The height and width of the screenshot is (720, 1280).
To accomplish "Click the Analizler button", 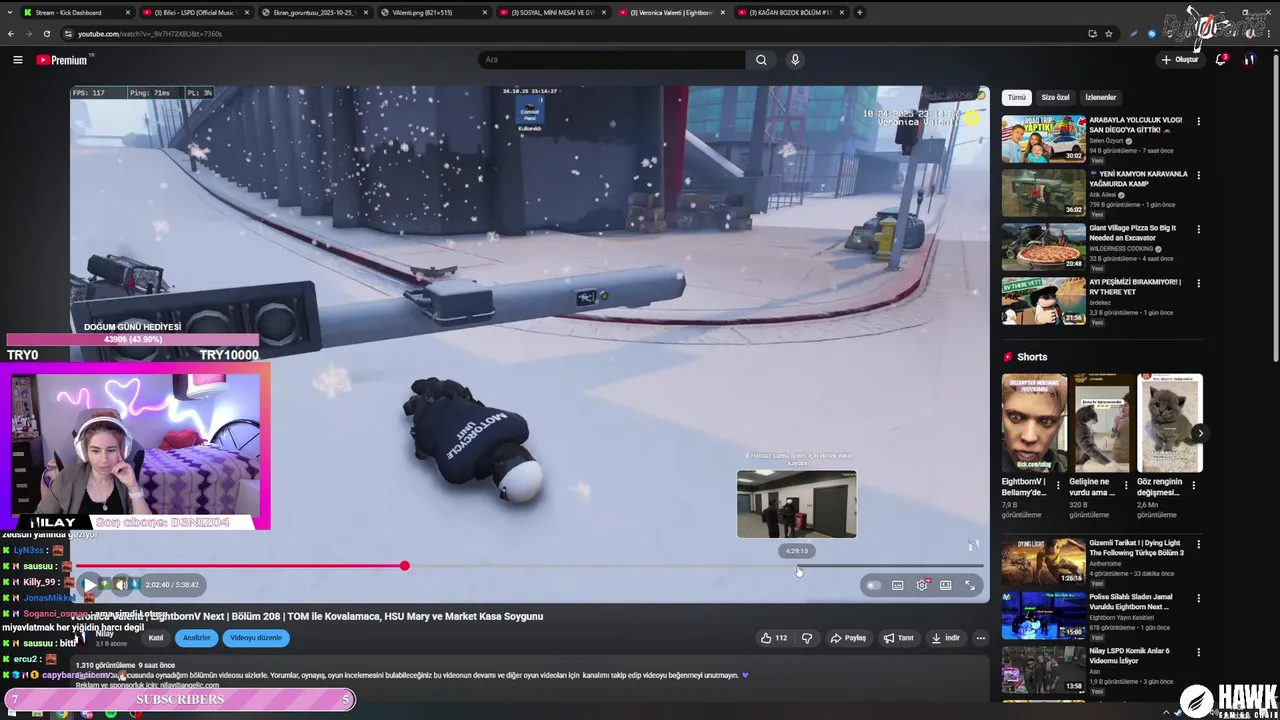I will [197, 638].
